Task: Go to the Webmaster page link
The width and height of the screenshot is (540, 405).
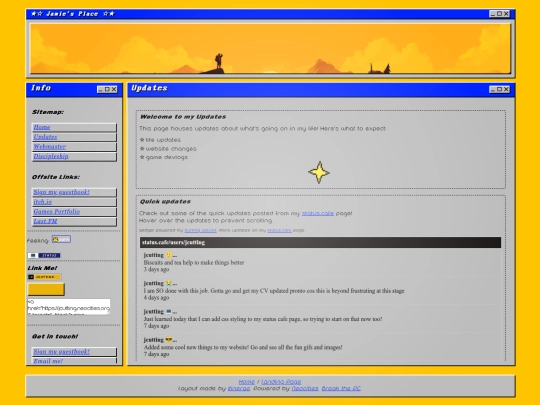Action: coord(50,146)
